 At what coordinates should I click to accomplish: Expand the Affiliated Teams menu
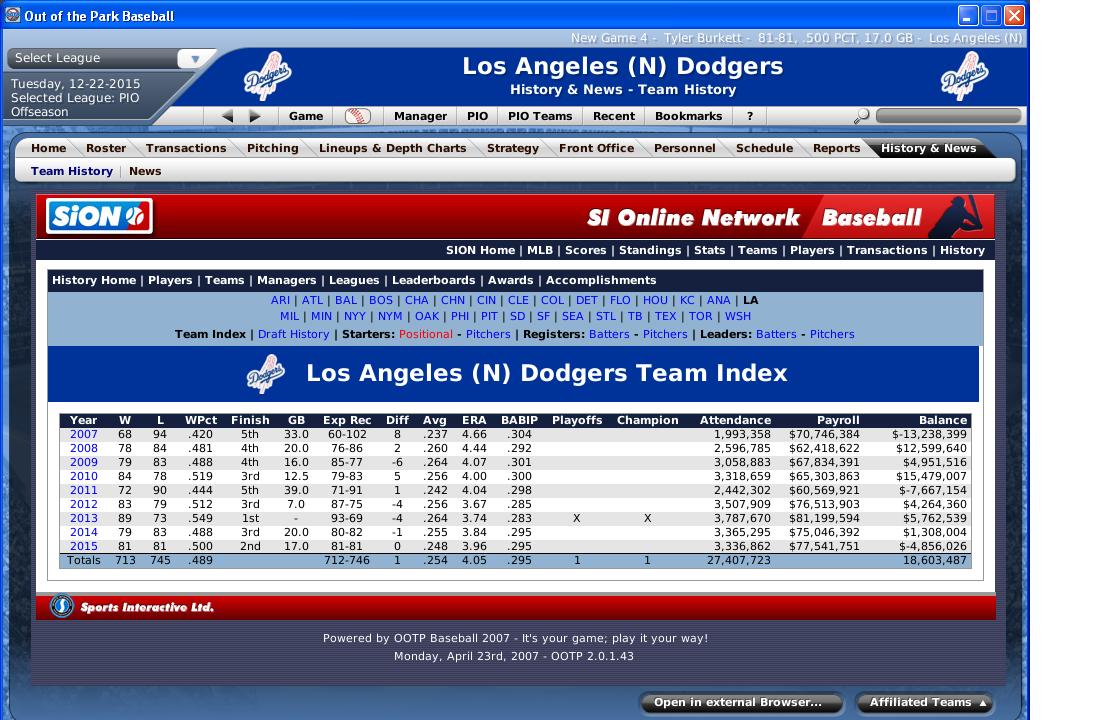click(x=927, y=702)
